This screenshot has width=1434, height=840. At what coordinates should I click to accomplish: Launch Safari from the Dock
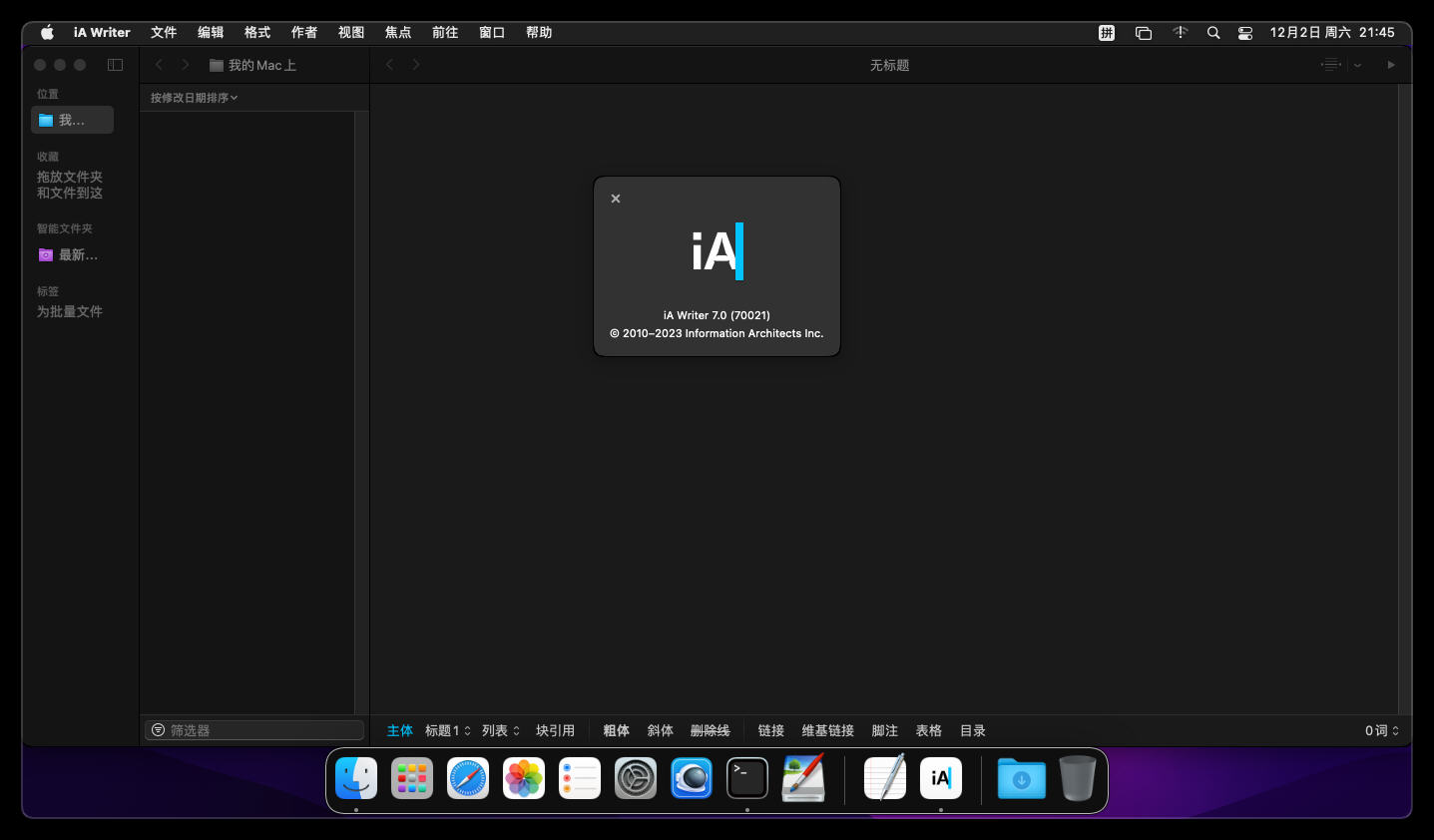pyautogui.click(x=468, y=778)
